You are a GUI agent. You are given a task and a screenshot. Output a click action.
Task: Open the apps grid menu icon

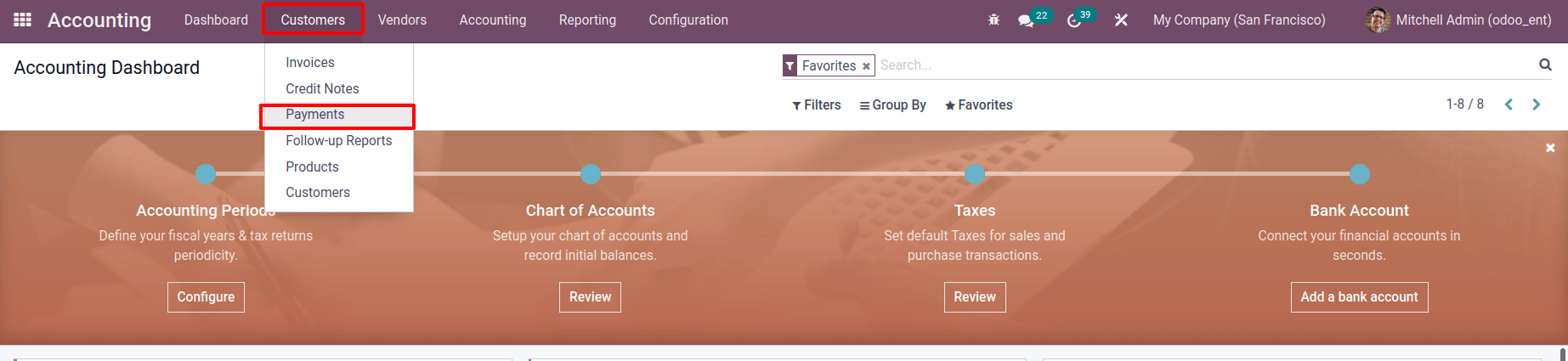click(23, 20)
